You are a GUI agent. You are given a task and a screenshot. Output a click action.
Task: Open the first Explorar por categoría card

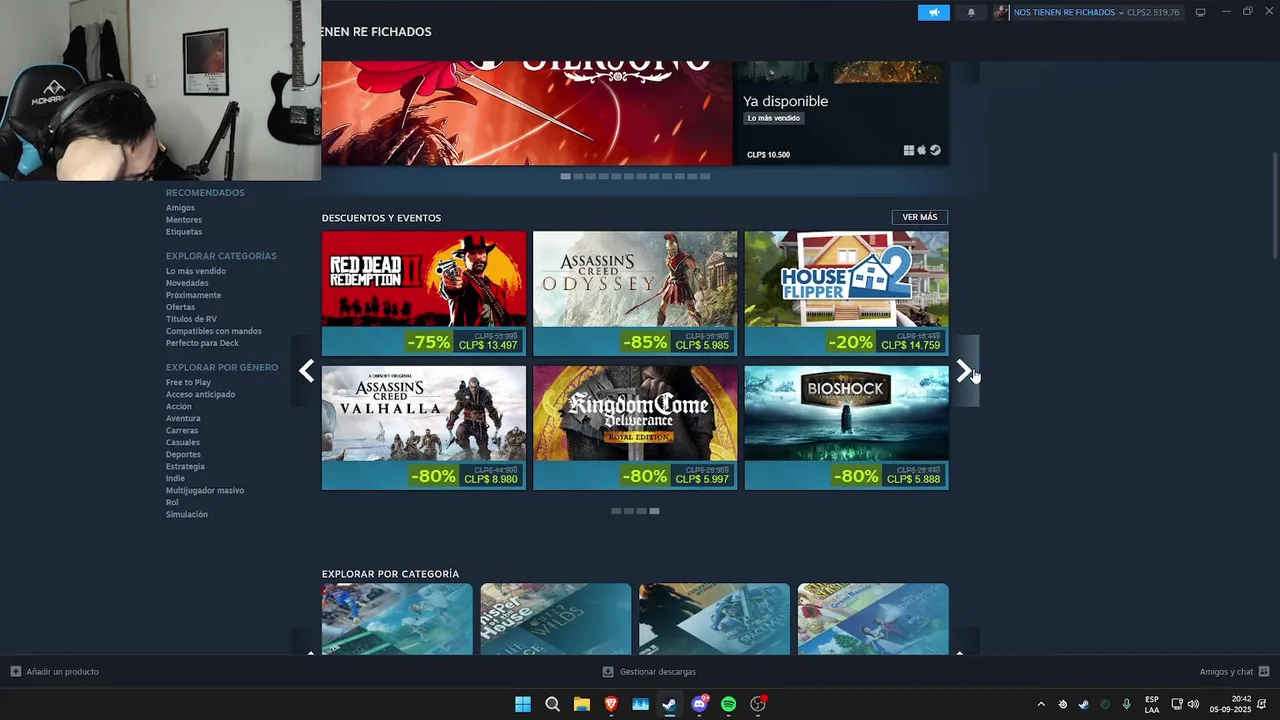click(x=397, y=619)
